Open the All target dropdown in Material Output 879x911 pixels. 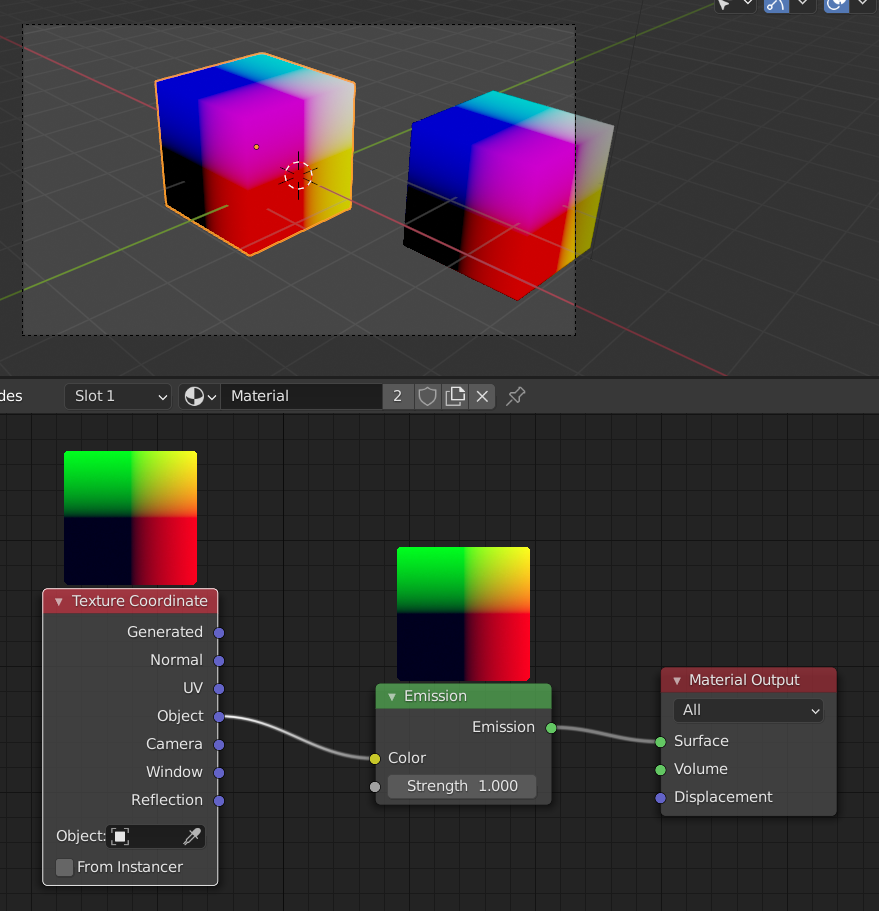pyautogui.click(x=748, y=710)
